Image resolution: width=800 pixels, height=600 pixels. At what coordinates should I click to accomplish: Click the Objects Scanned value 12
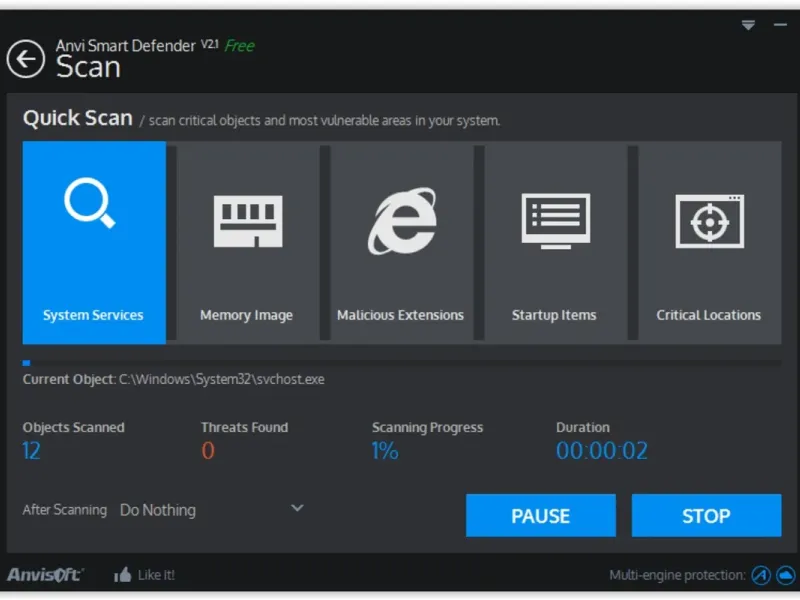(31, 451)
